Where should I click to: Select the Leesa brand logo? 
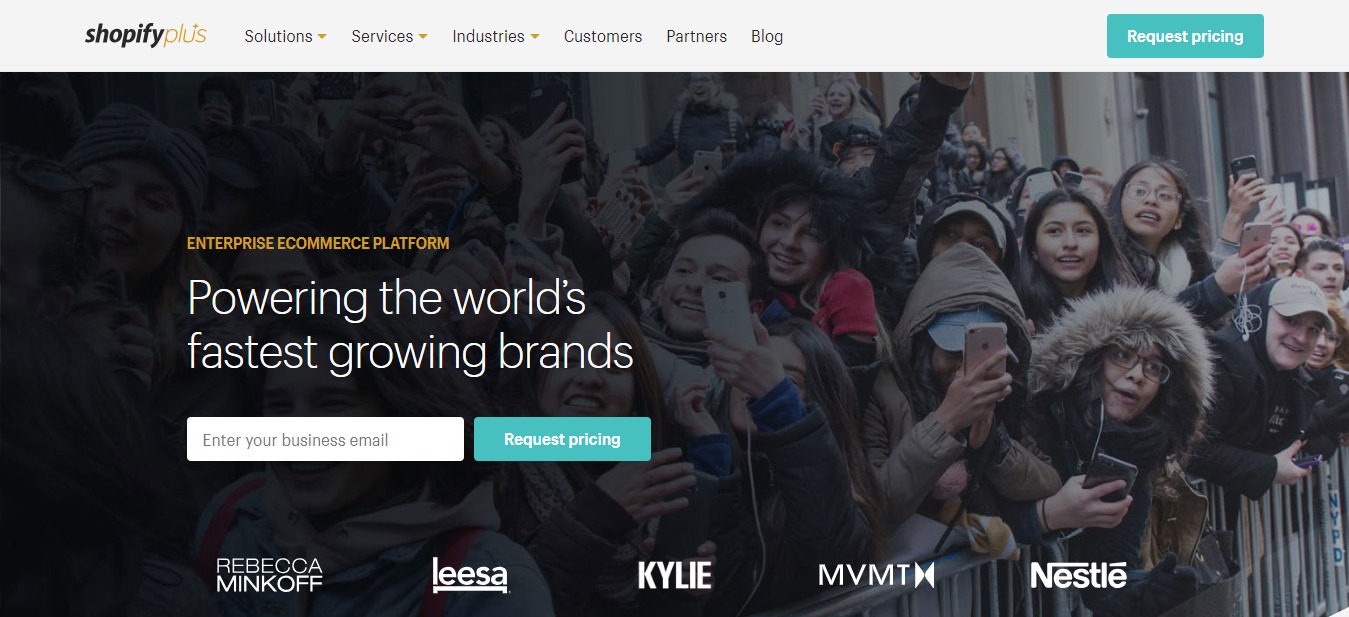coord(470,575)
